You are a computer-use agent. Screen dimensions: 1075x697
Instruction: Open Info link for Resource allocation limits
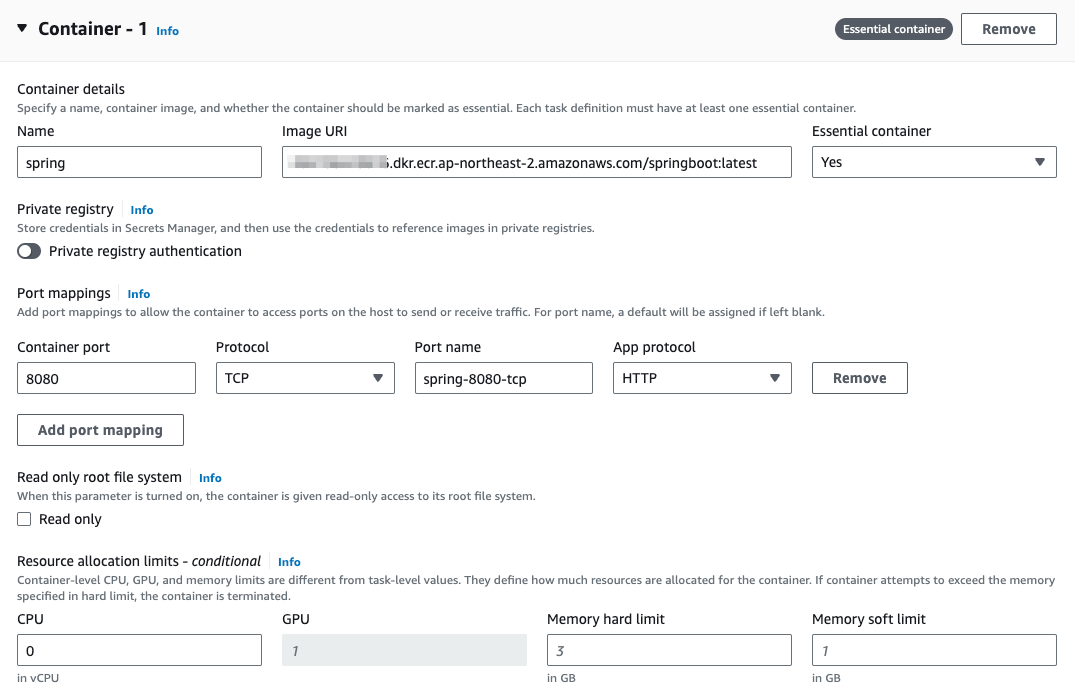(289, 562)
